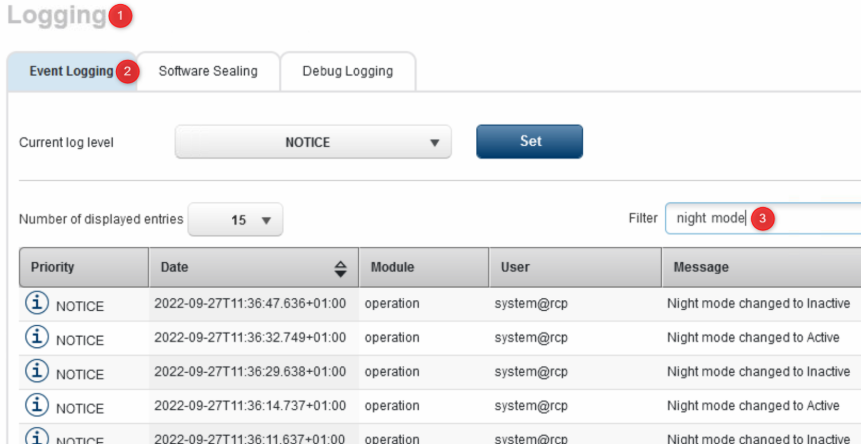Sort by the Priority column header
The height and width of the screenshot is (447, 861).
(x=84, y=267)
